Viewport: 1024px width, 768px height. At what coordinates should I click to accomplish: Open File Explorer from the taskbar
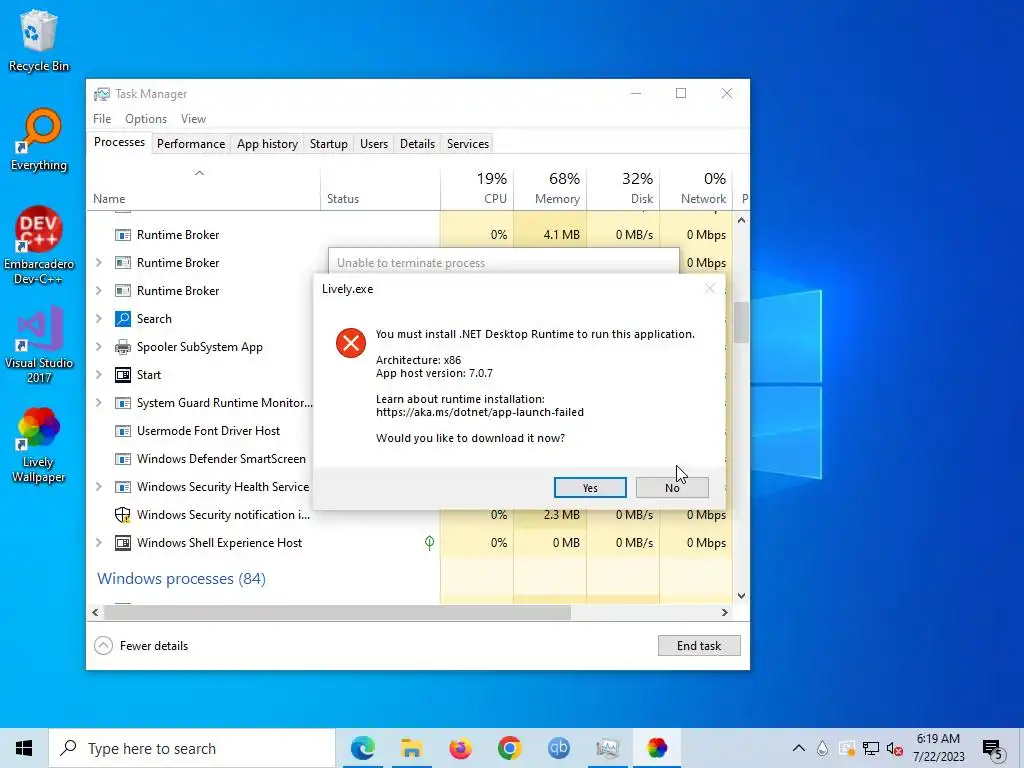(x=411, y=748)
